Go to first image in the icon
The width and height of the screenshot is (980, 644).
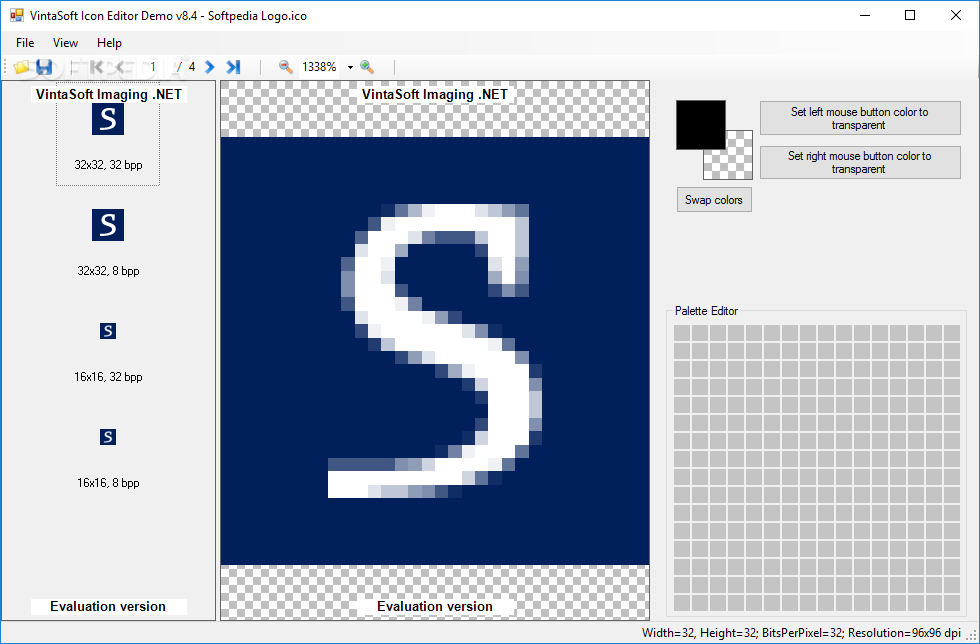pos(95,67)
